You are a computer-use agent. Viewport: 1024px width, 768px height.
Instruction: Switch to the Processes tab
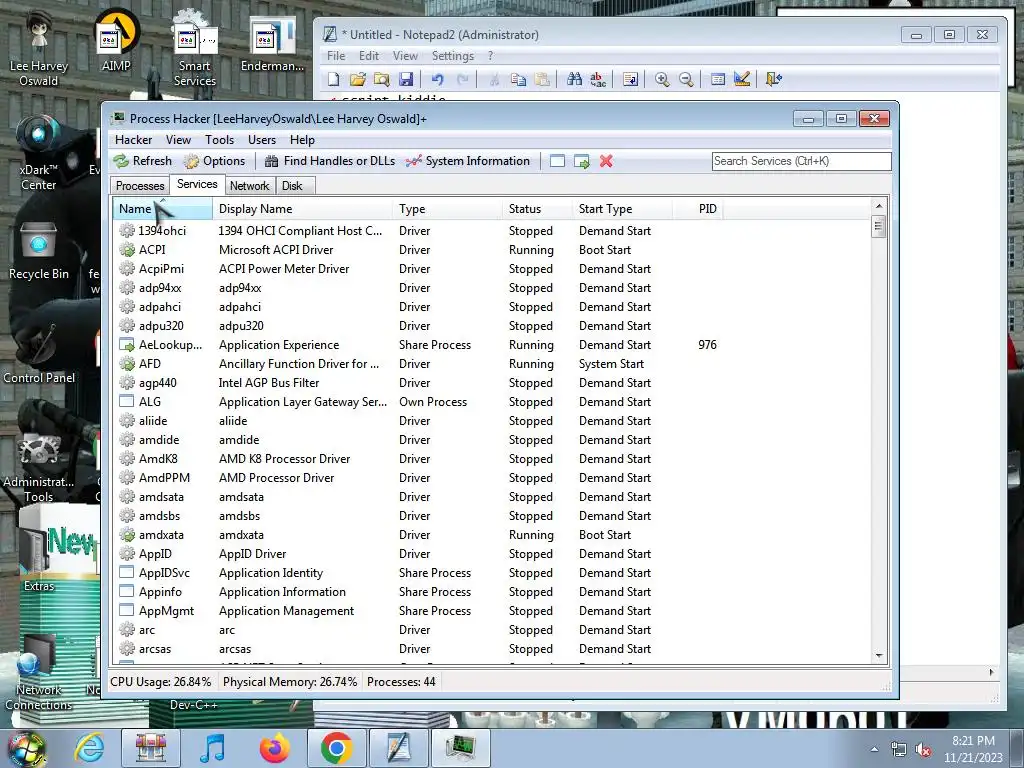(x=140, y=186)
